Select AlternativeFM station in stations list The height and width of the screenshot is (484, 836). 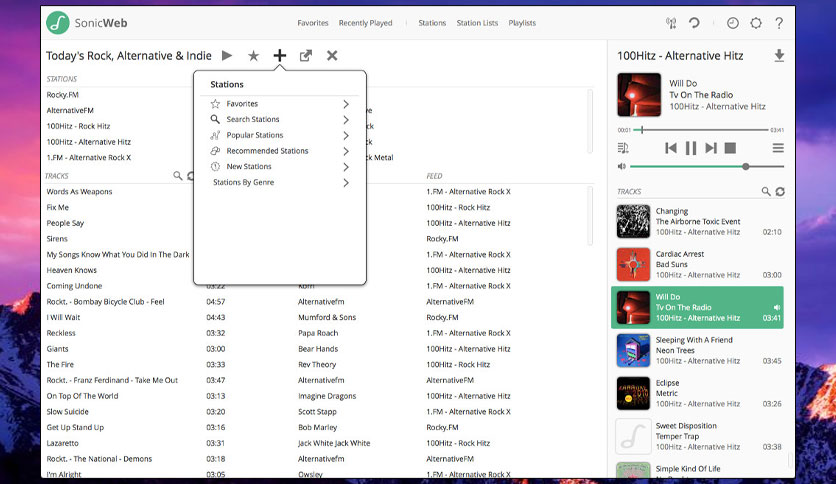tap(70, 110)
